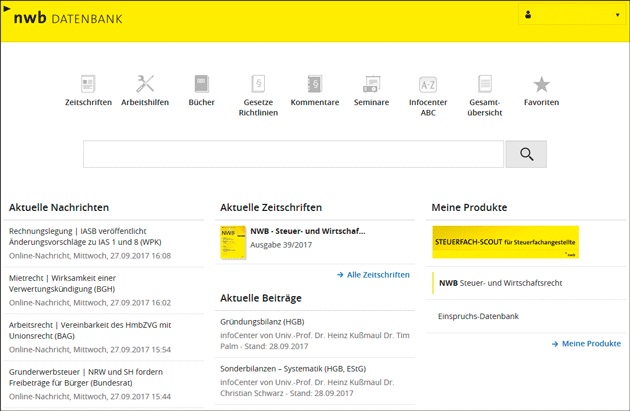Open the NWB issue 39/2017 cover thumbnail
The width and height of the screenshot is (630, 411).
pyautogui.click(x=233, y=243)
